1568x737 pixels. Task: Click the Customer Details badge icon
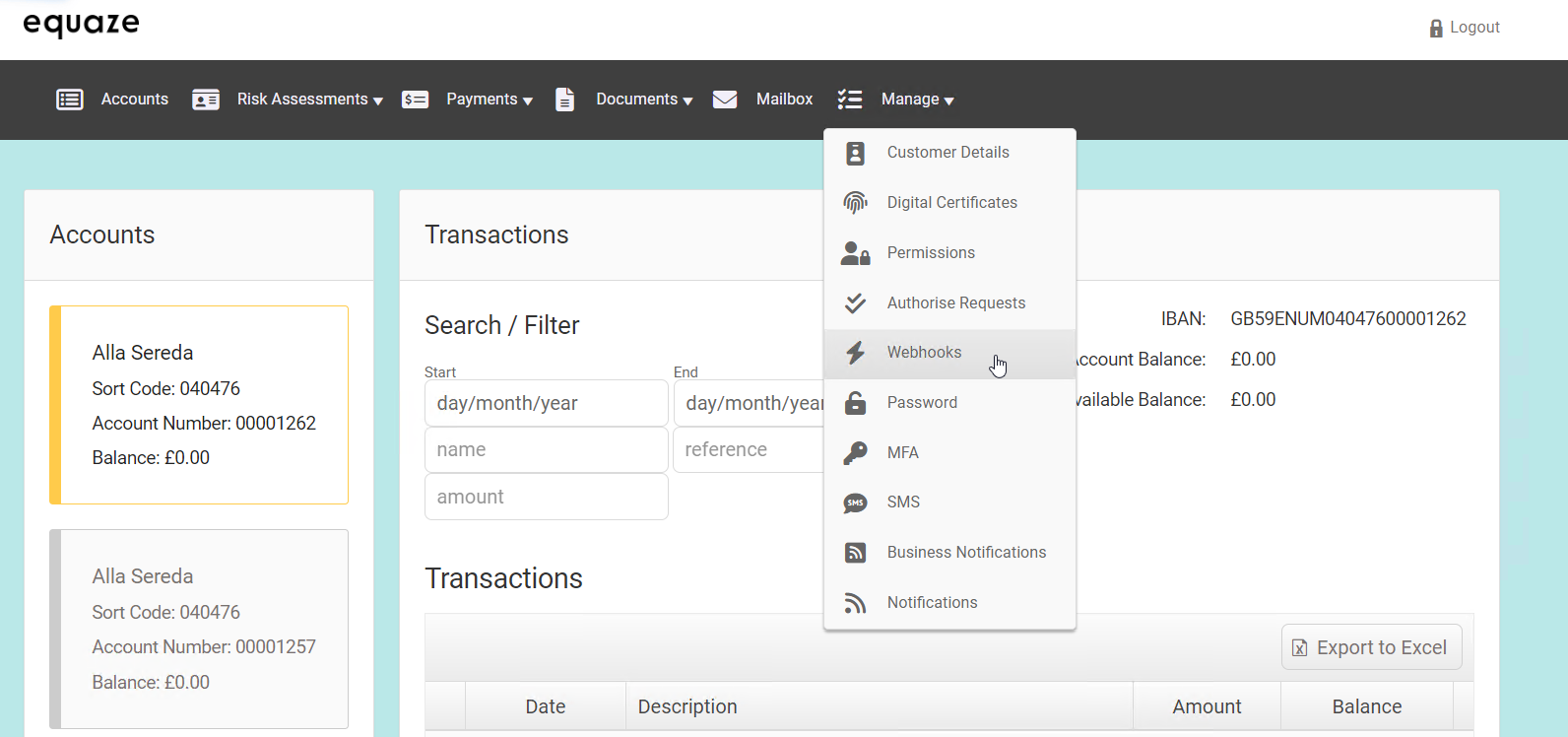click(x=855, y=153)
